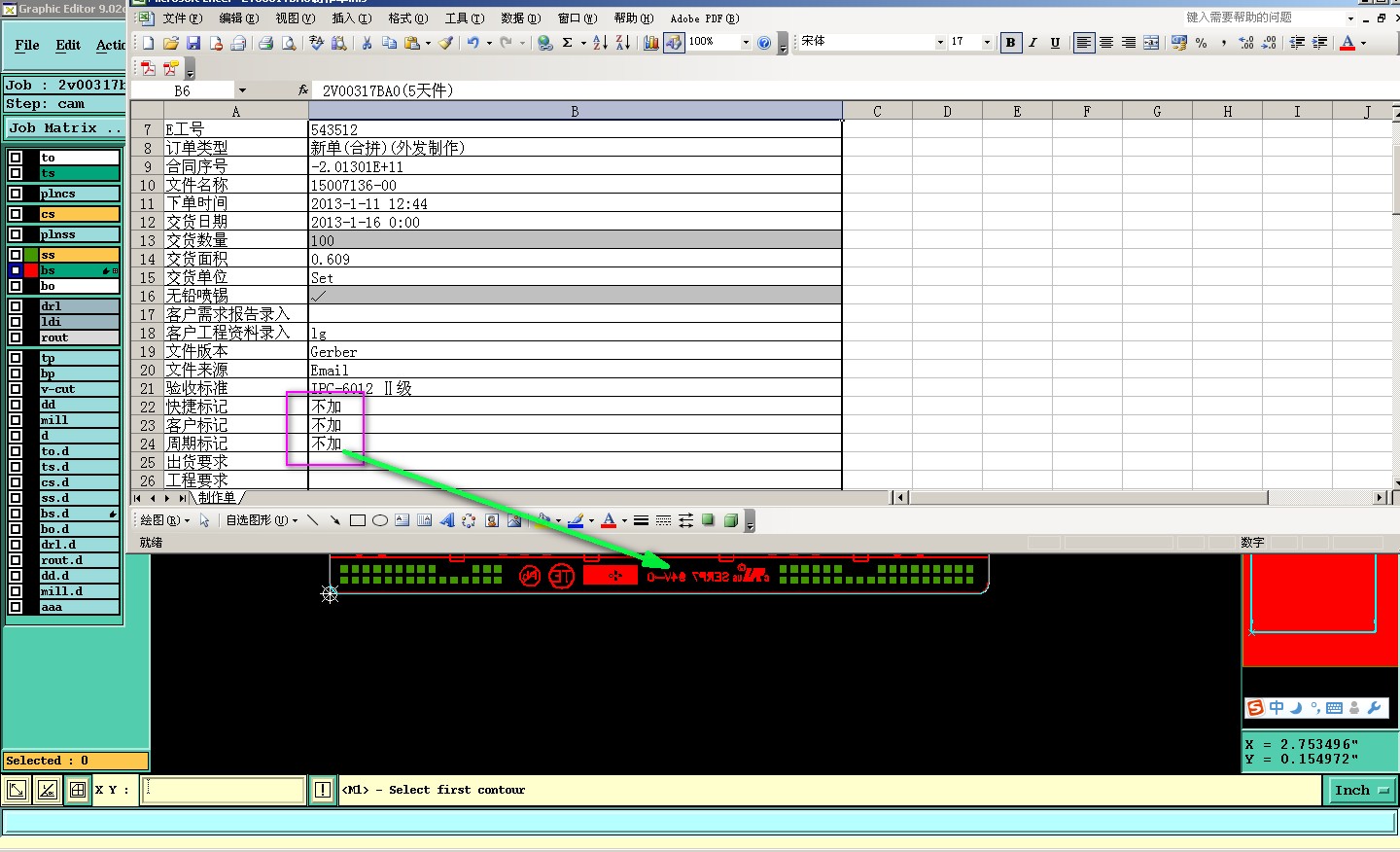Toggle the 'ss' layer checkbox

tap(16, 255)
